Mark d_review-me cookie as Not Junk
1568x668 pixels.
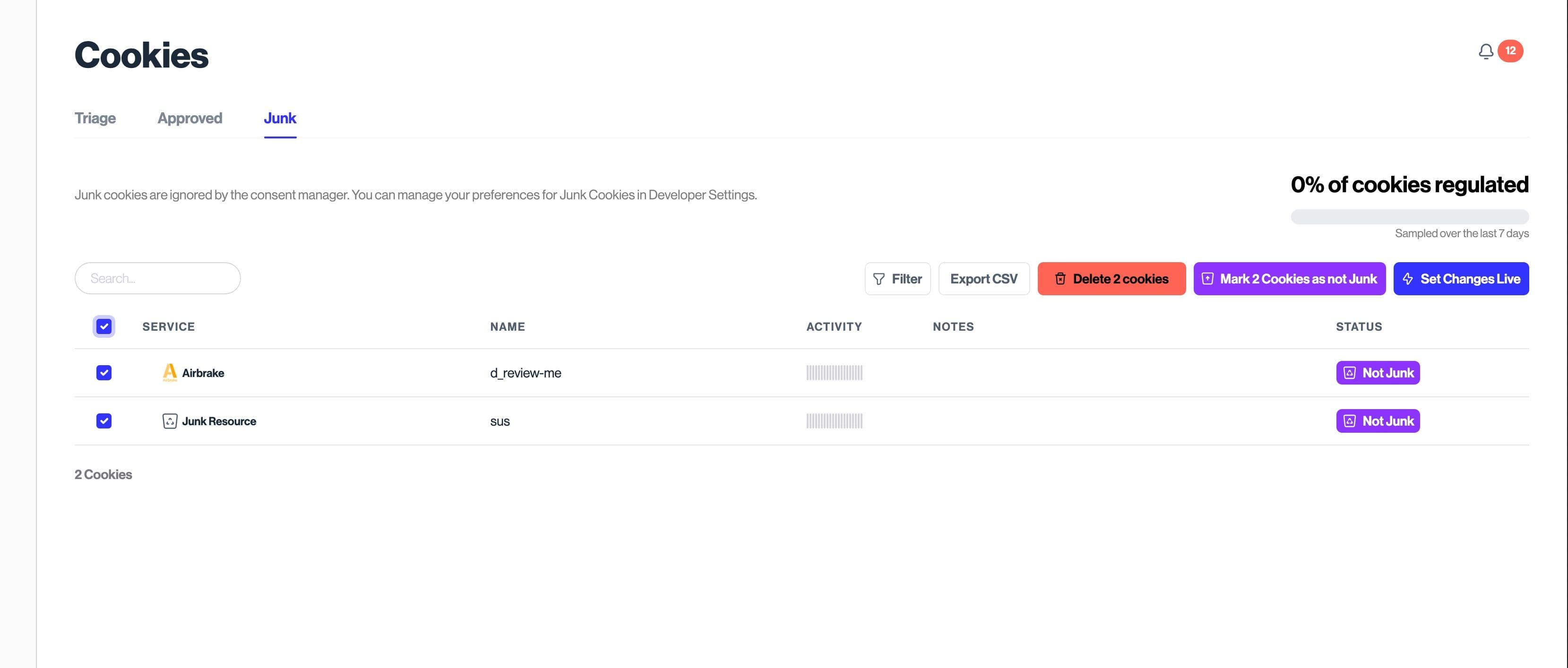click(x=1378, y=373)
